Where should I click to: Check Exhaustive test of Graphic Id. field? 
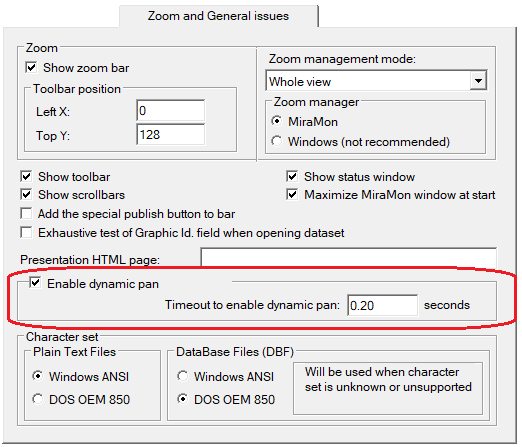coord(26,233)
